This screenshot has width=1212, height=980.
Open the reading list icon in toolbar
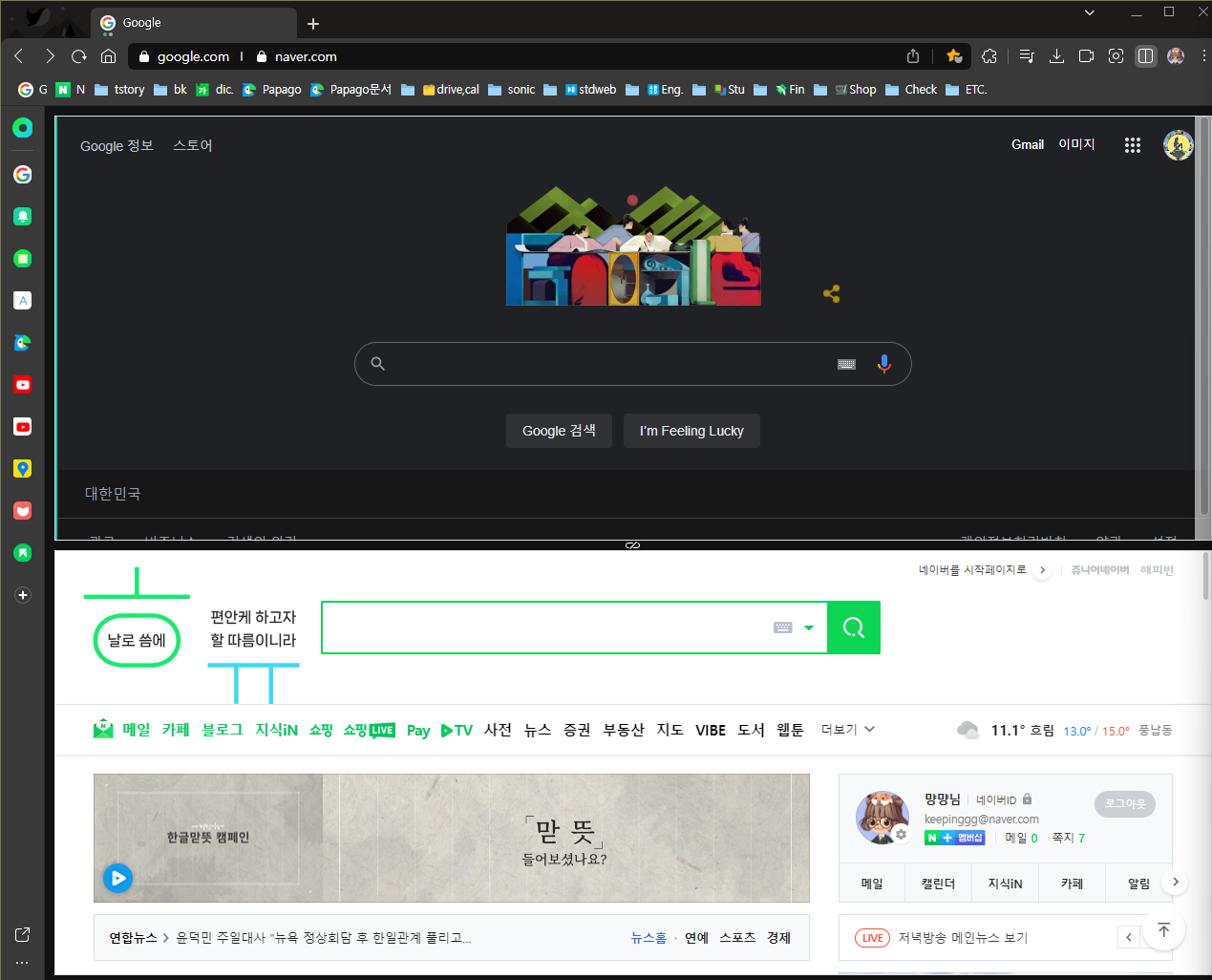point(1027,56)
